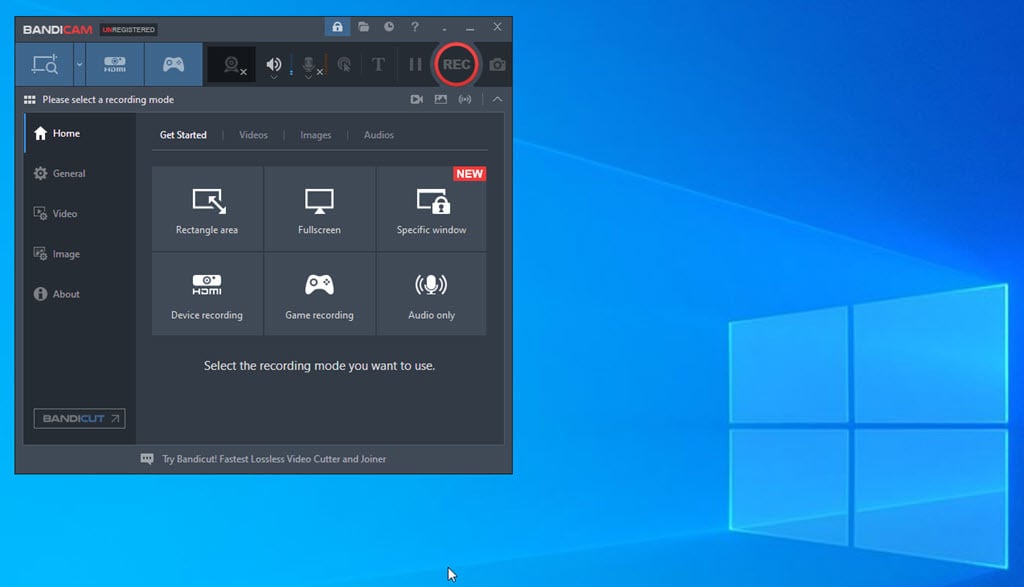Choose the Specific window recording mode
The image size is (1024, 587).
[x=432, y=209]
